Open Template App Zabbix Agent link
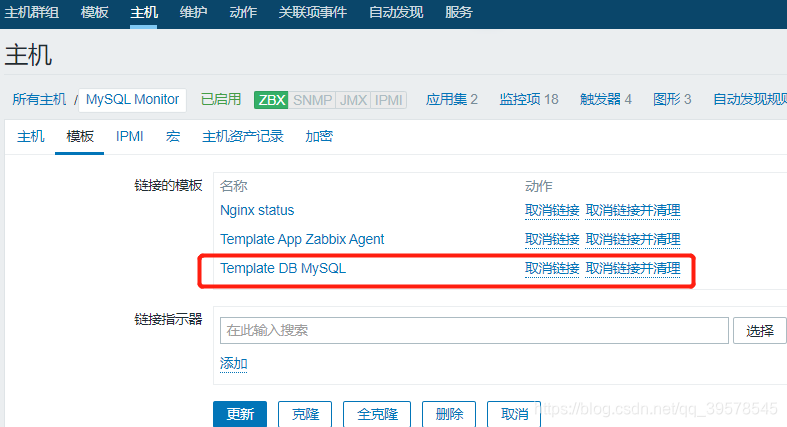 (302, 239)
